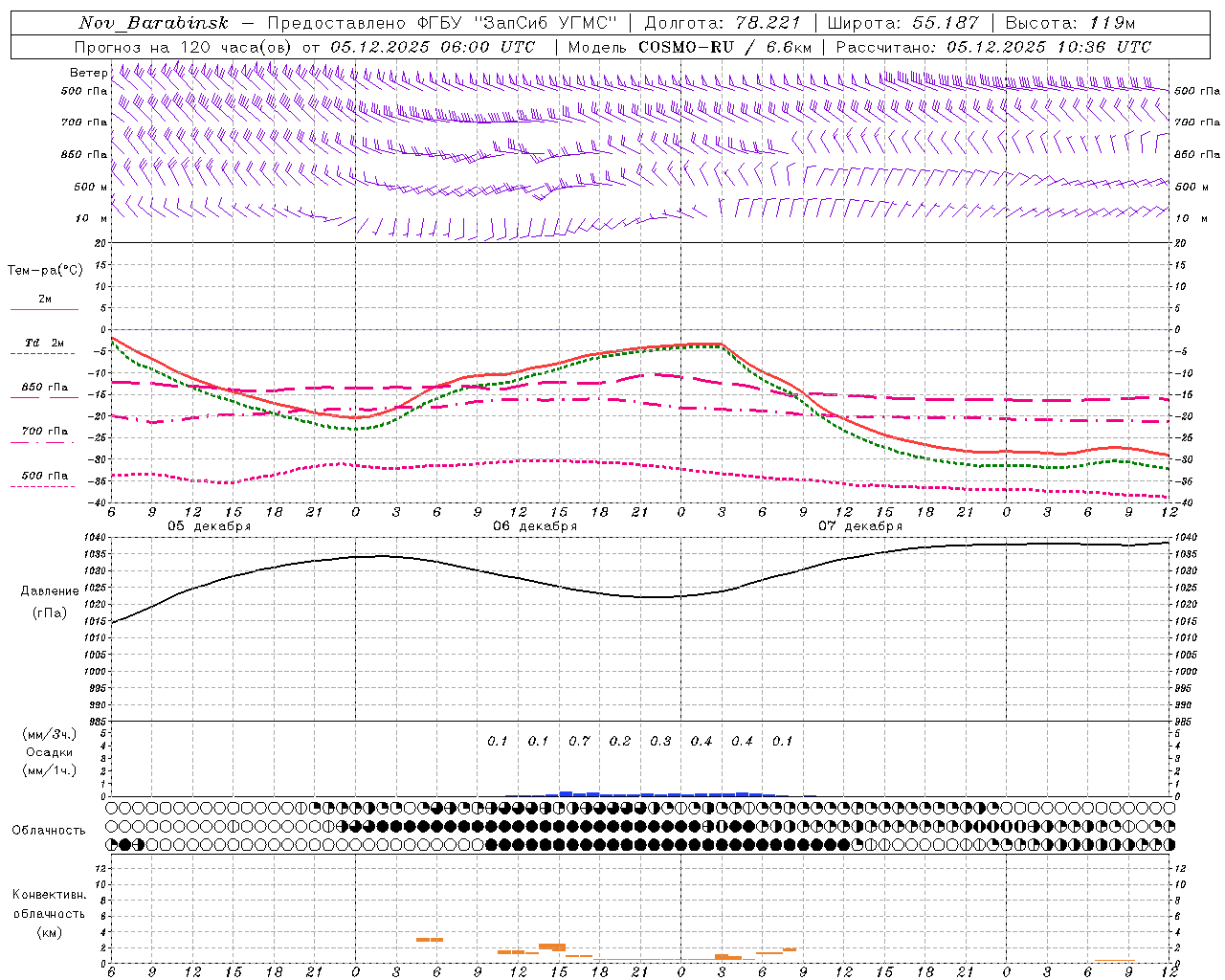Click the station name Nov_Barabinsk
Viewport: 1225px width, 980px height.
point(153,23)
